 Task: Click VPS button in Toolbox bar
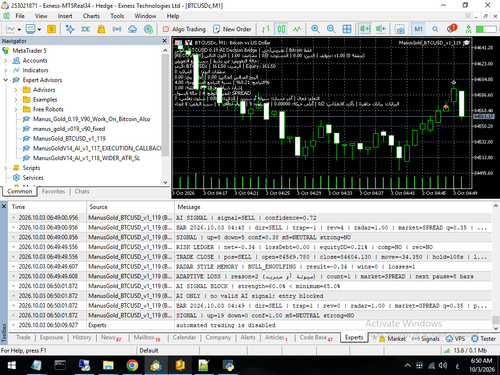click(455, 339)
